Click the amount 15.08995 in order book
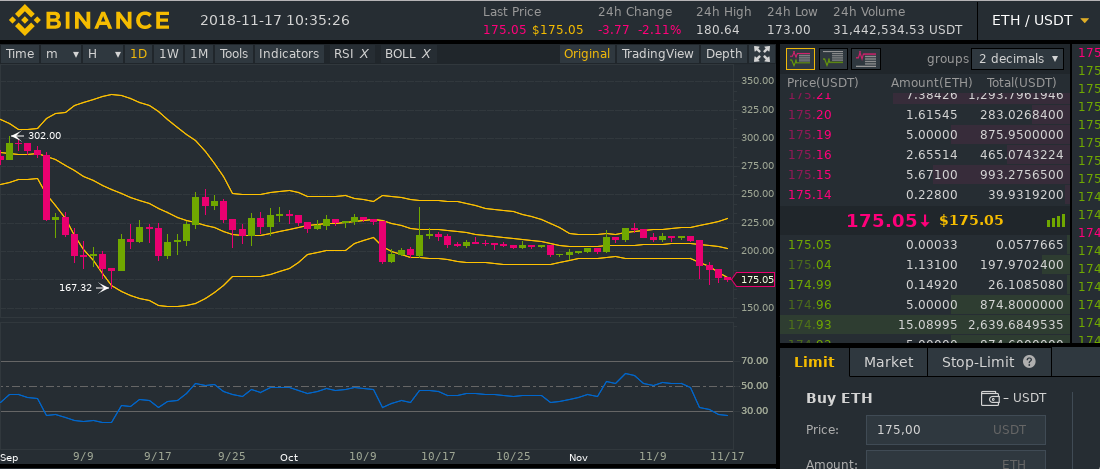The image size is (1100, 469). [x=927, y=325]
